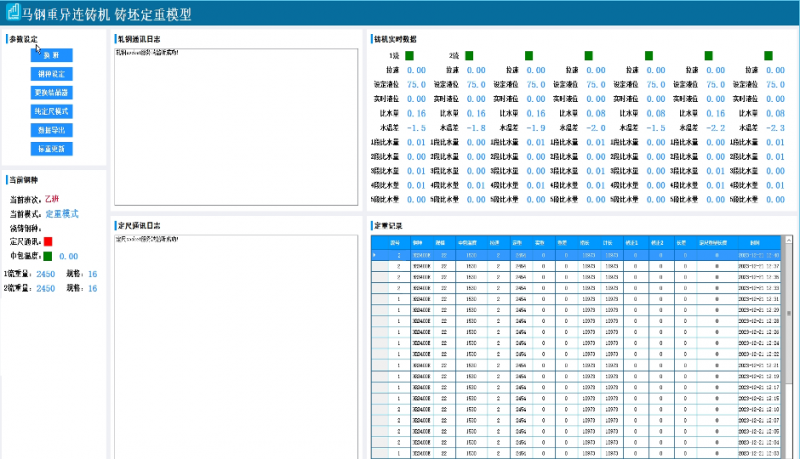
Task: Click the 标重更新 button
Action: [50, 148]
